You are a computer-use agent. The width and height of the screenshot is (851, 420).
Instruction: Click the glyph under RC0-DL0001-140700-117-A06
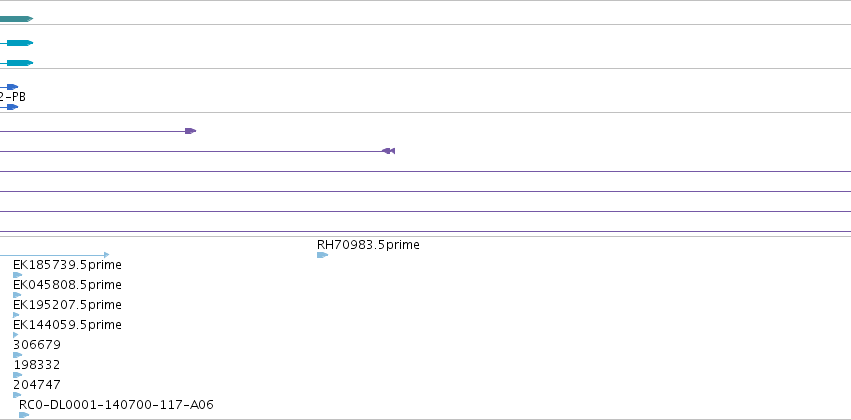click(x=24, y=415)
